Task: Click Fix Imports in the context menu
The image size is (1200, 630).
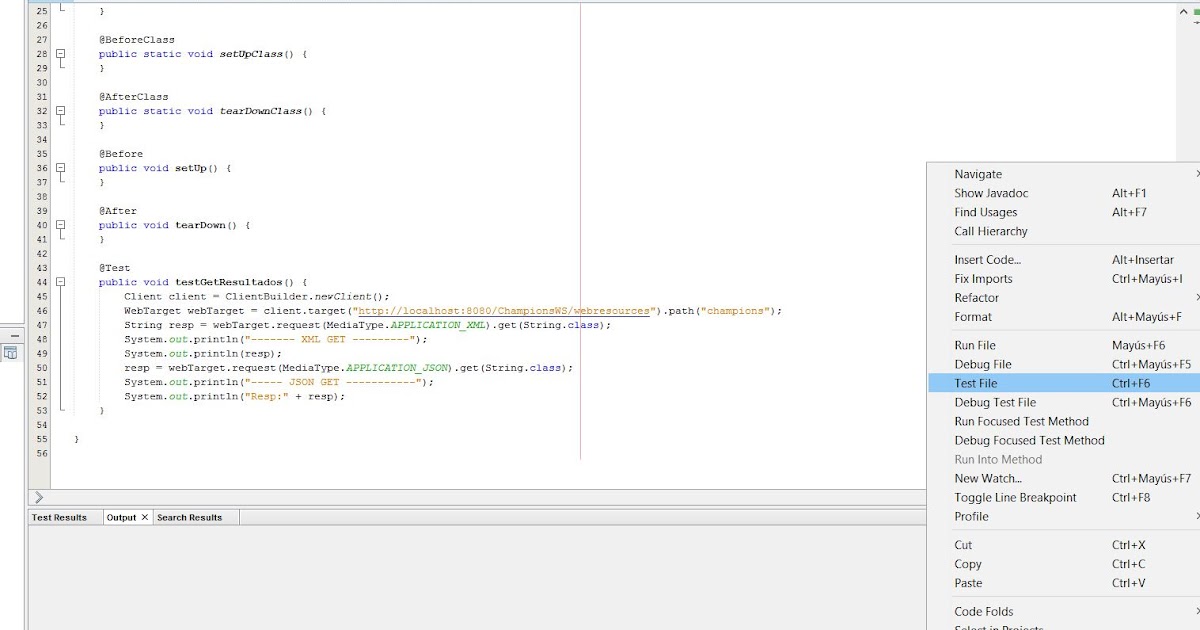Action: pos(983,278)
